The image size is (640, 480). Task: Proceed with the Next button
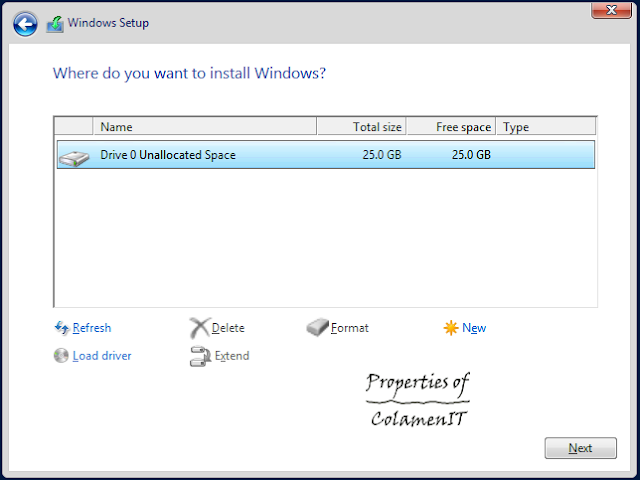580,448
